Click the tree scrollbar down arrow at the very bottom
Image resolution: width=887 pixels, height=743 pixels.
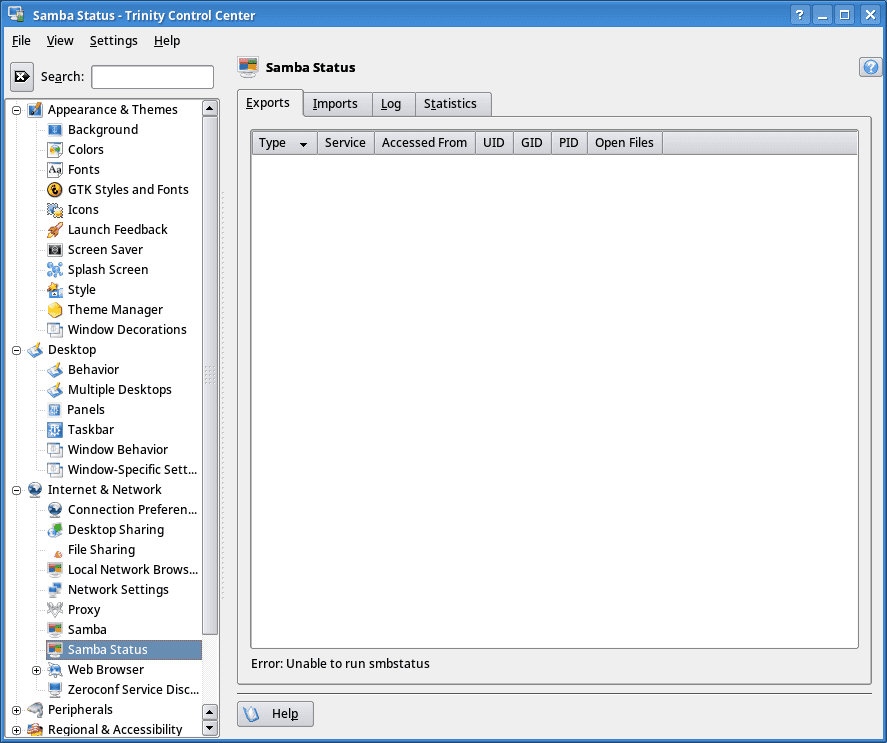coord(210,728)
